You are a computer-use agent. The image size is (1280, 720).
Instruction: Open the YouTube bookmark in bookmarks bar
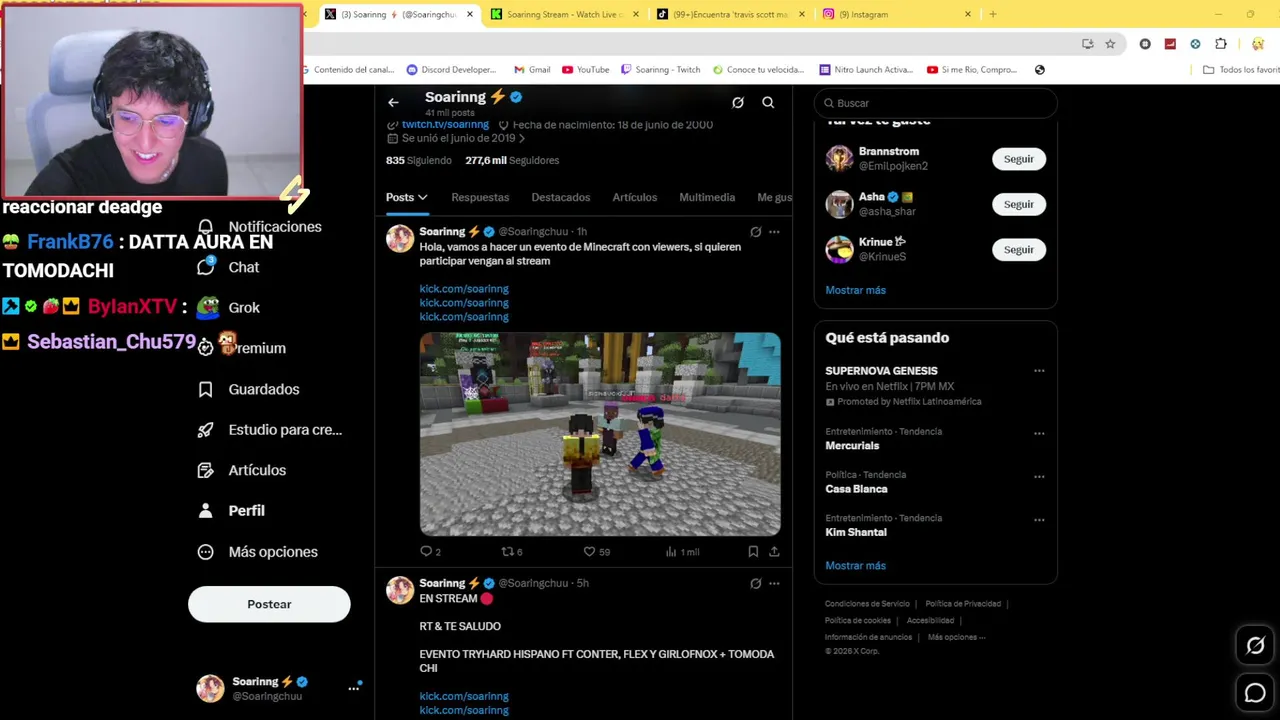click(586, 70)
